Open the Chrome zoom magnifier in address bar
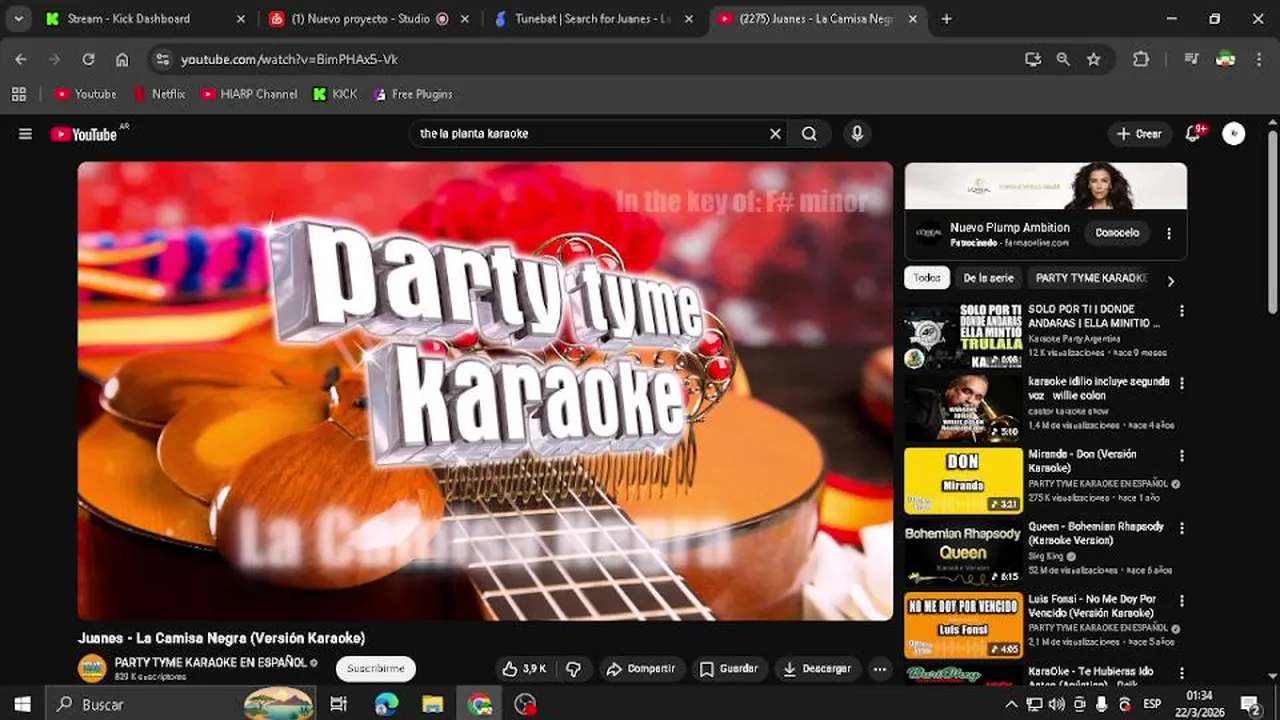 pyautogui.click(x=1063, y=60)
